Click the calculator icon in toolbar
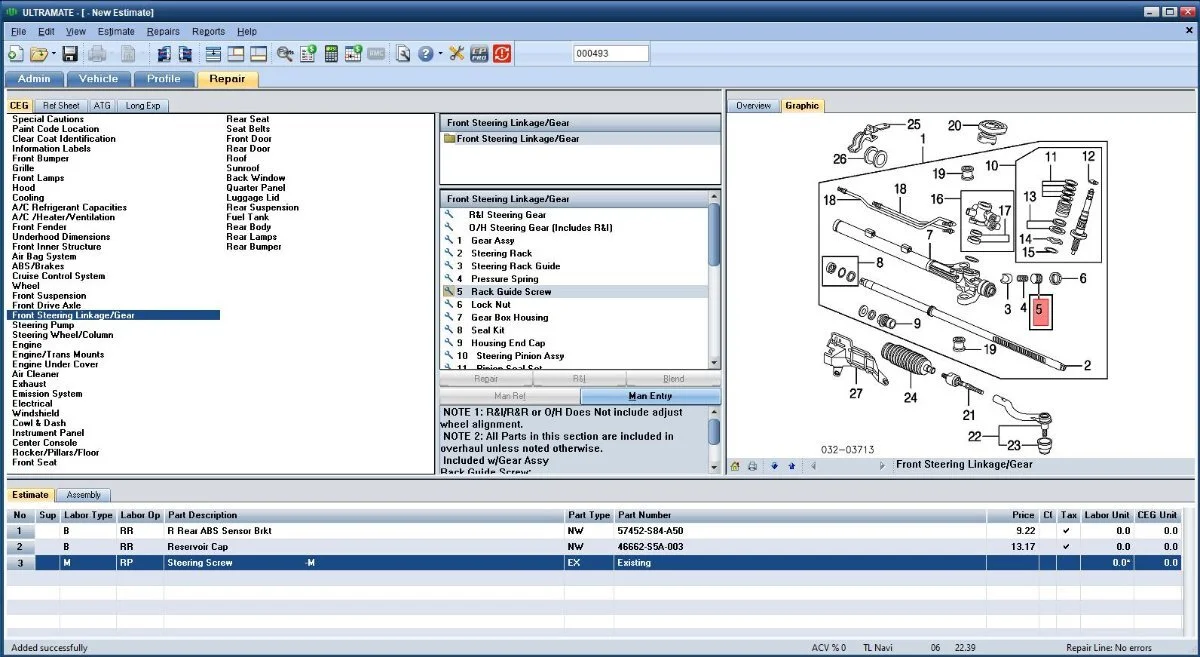This screenshot has width=1200, height=657. pyautogui.click(x=331, y=54)
